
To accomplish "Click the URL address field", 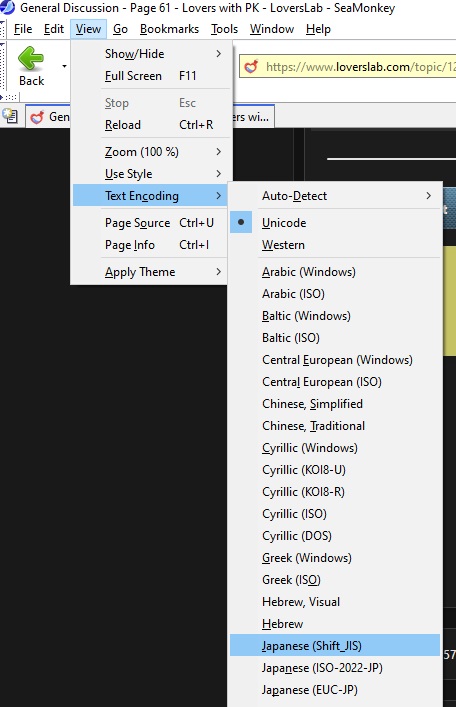I will coord(348,67).
